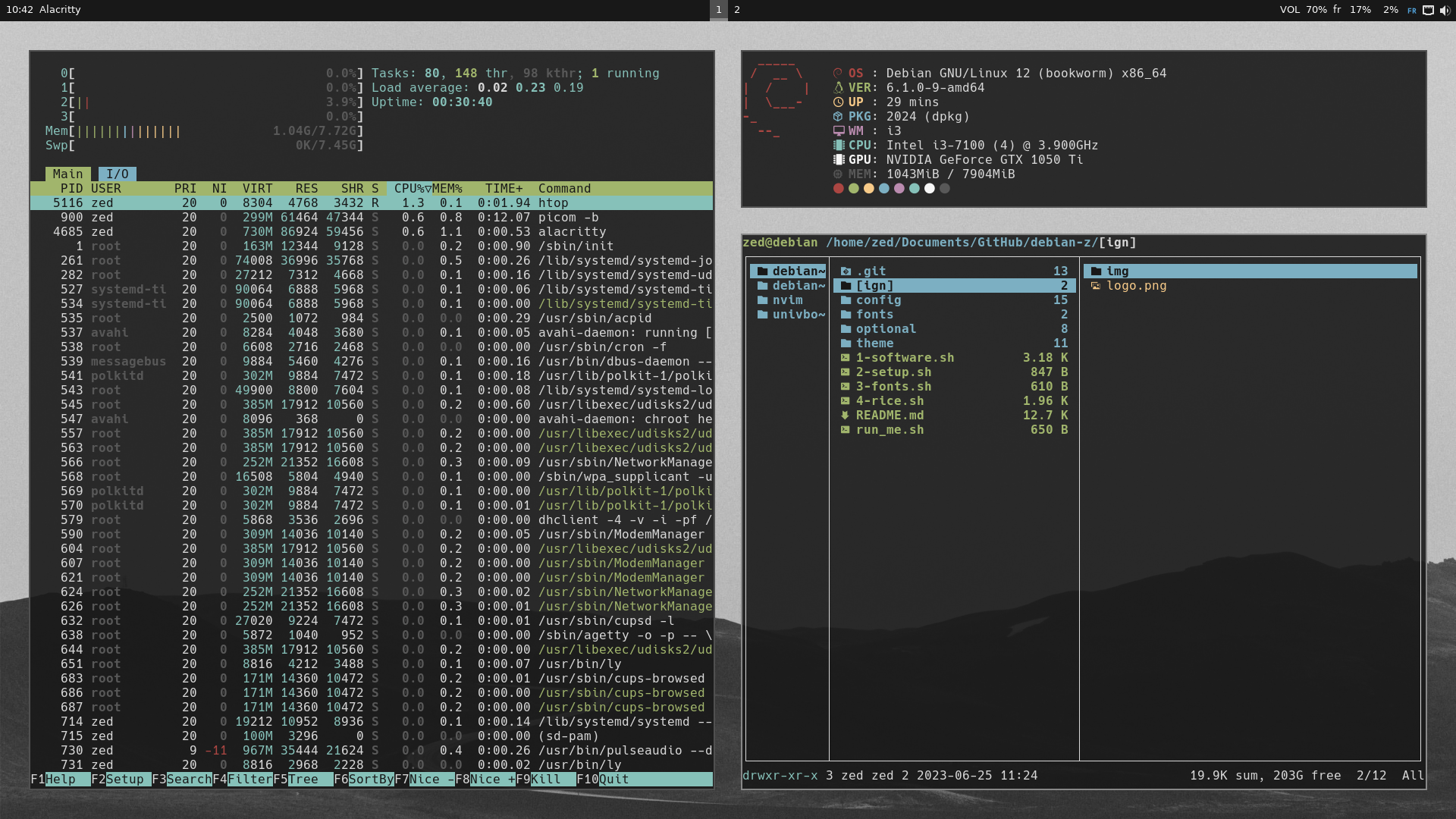The height and width of the screenshot is (819, 1456).
Task: Click the img folder icon in preview pane
Action: [x=1097, y=271]
